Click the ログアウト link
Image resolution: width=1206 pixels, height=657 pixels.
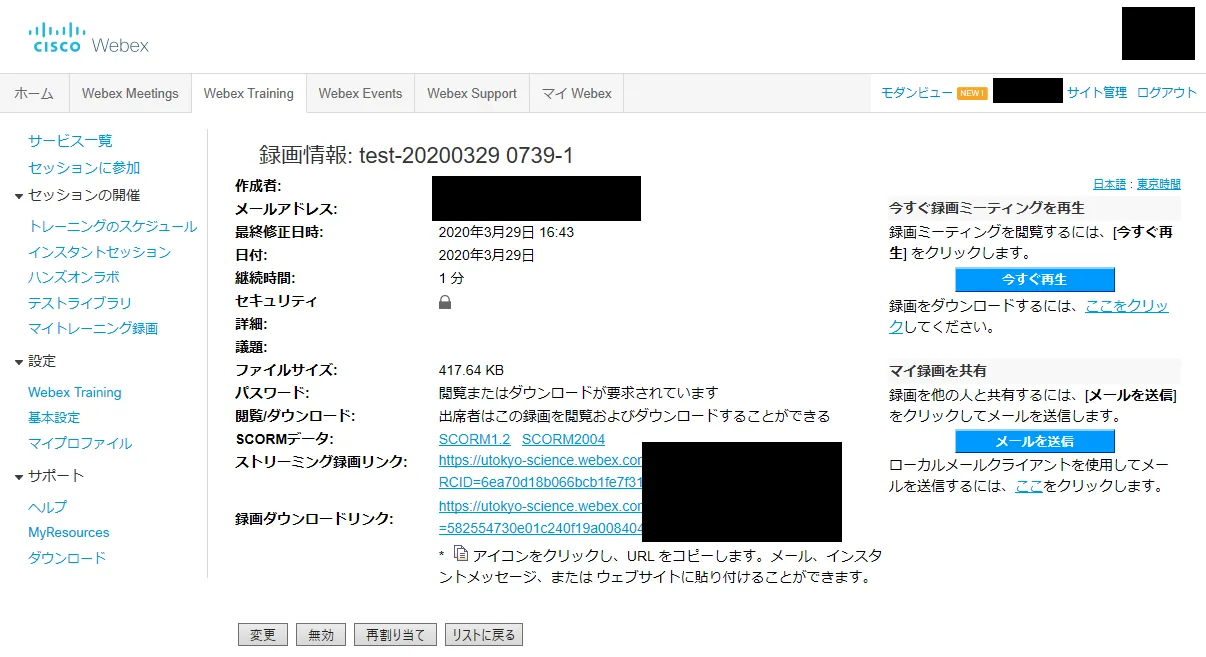(1166, 92)
